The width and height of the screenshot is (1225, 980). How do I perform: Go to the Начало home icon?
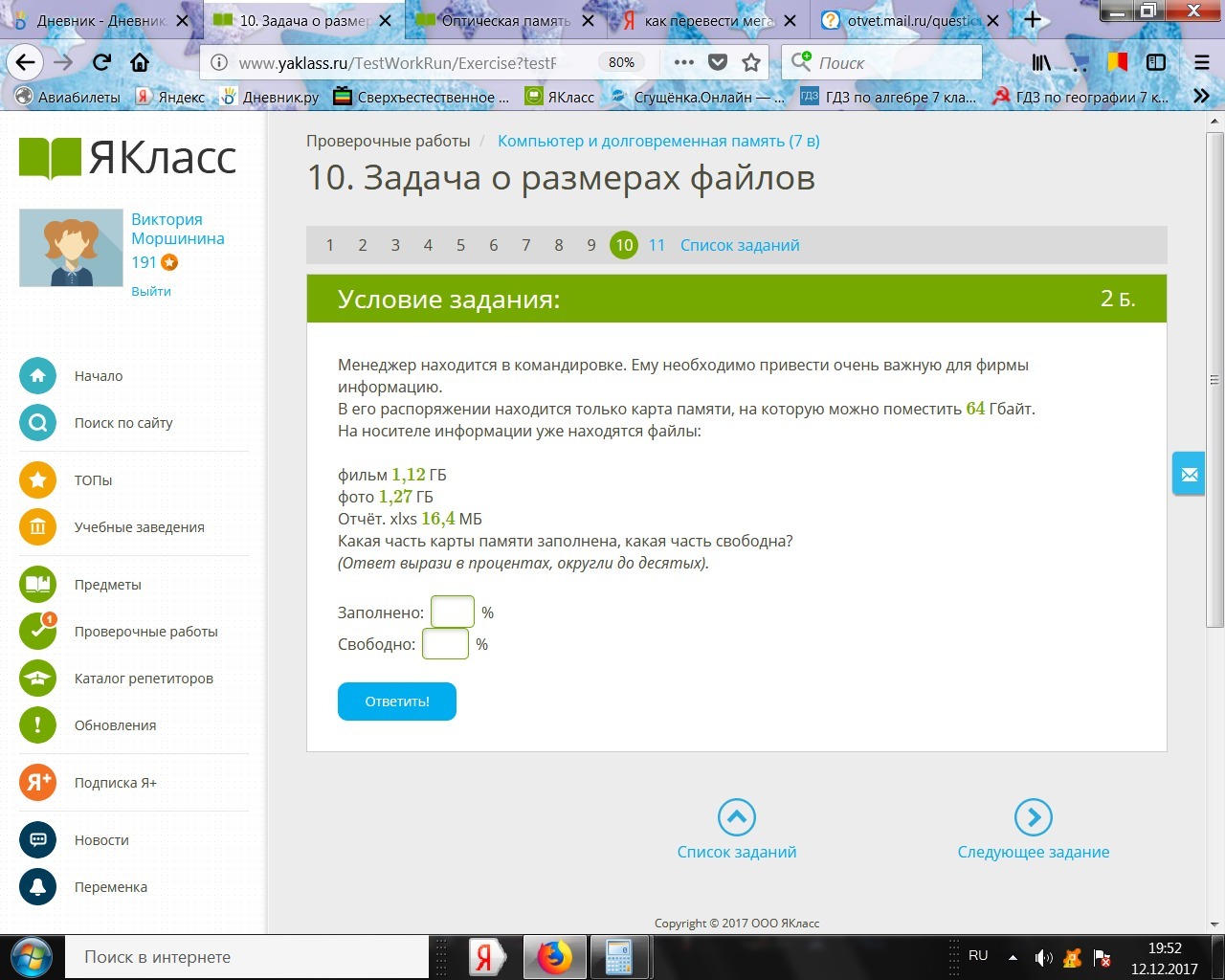pos(37,376)
